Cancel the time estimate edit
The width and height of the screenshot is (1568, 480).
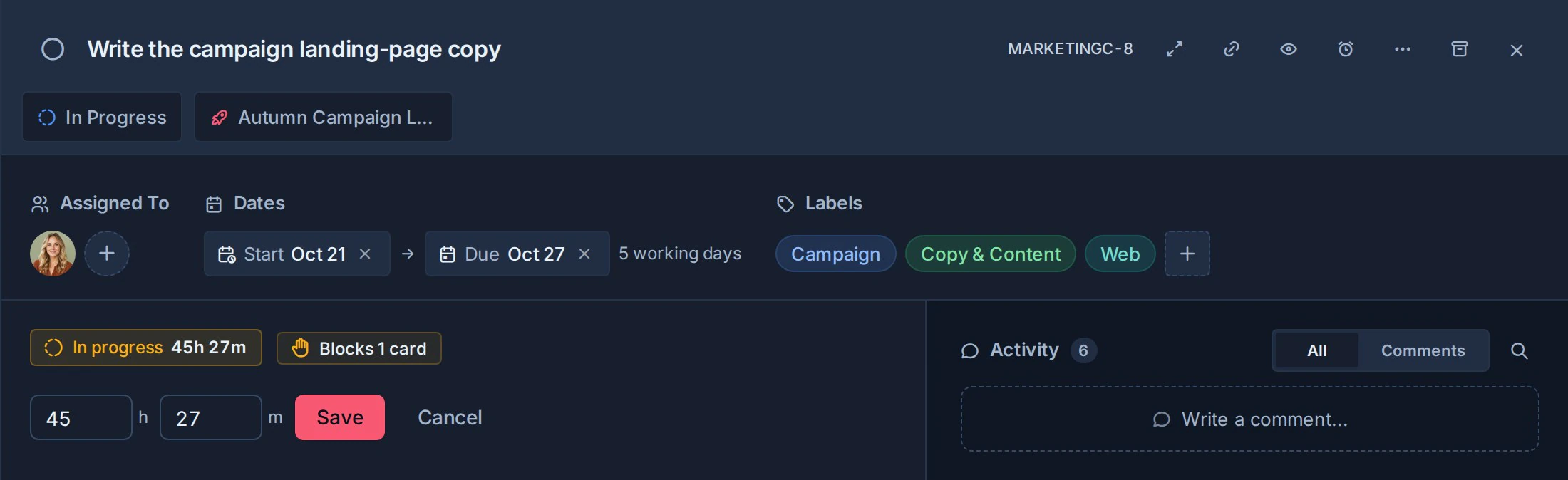(450, 417)
